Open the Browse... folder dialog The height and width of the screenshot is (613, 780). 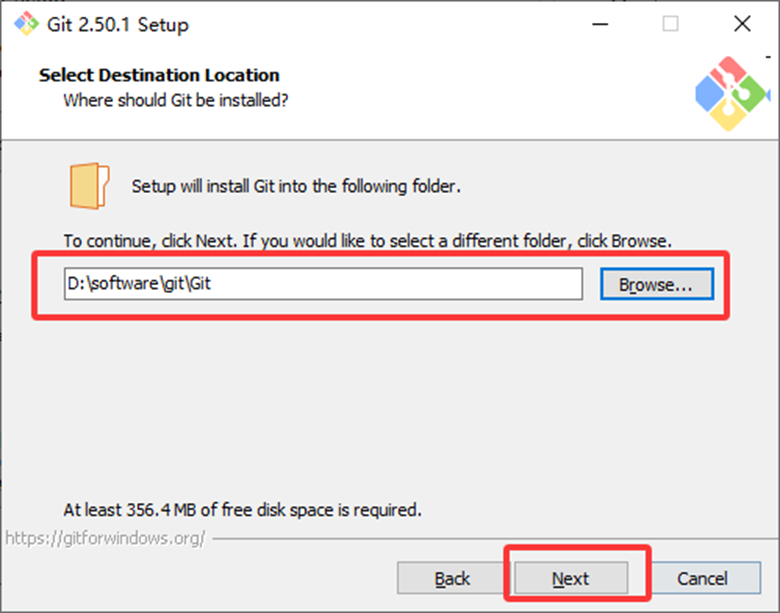coord(657,284)
